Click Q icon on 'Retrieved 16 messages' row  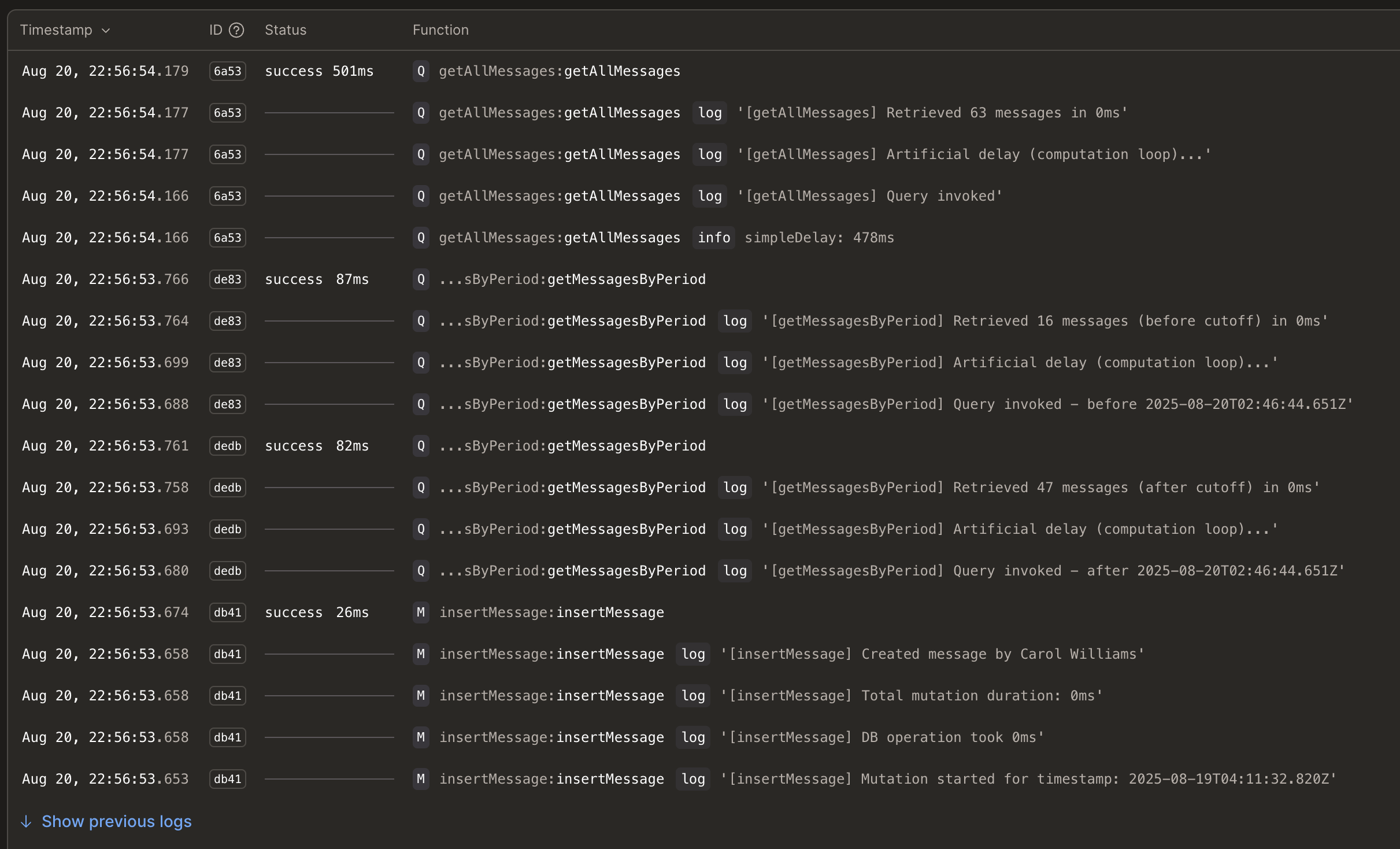(421, 321)
